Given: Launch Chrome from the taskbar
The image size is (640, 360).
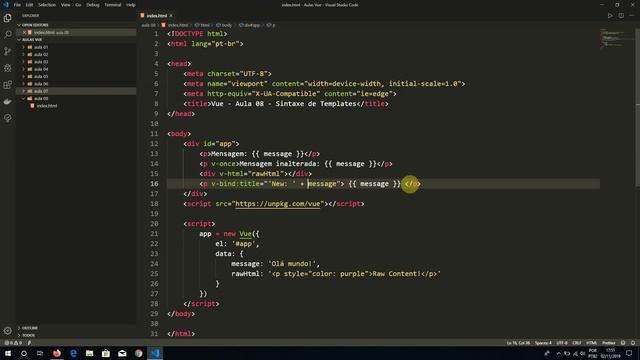Looking at the screenshot, I should coord(139,353).
